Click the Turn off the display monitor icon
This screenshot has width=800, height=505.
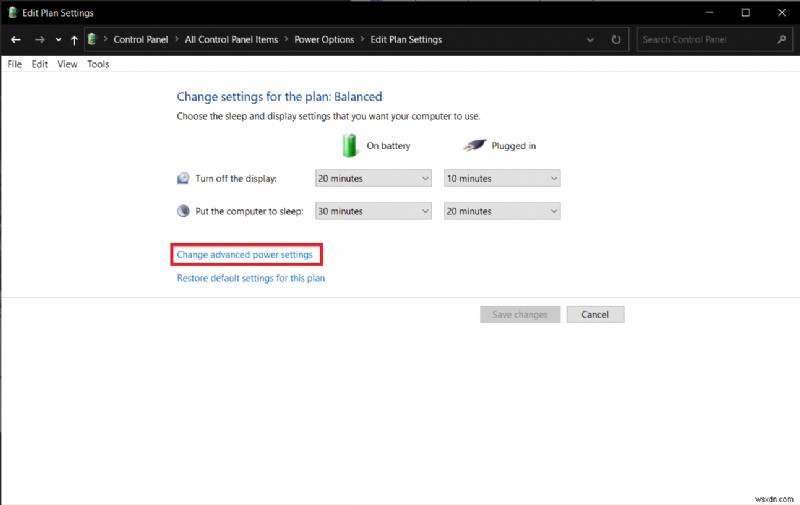point(183,179)
